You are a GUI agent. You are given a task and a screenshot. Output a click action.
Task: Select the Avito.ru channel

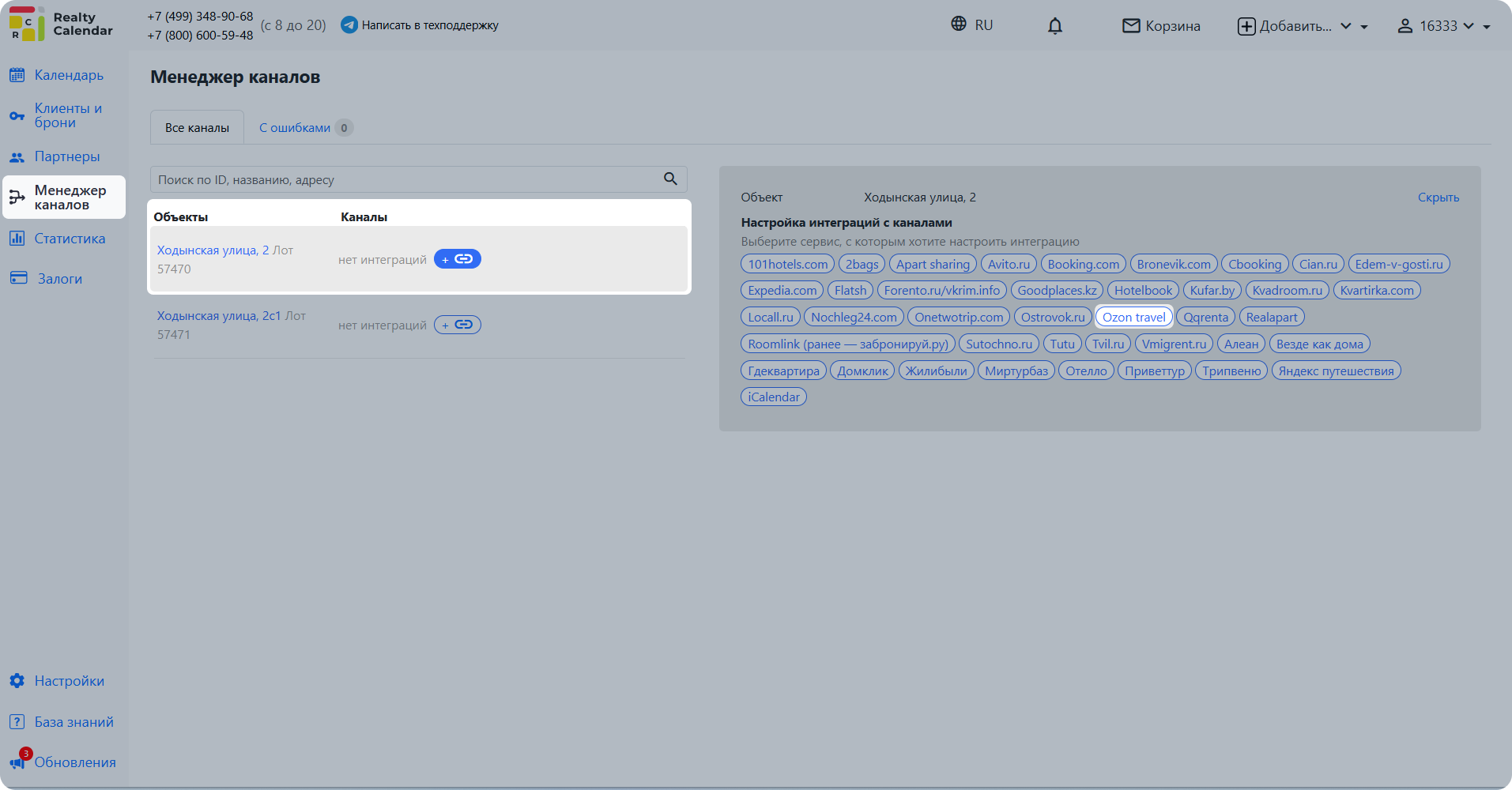click(1009, 264)
